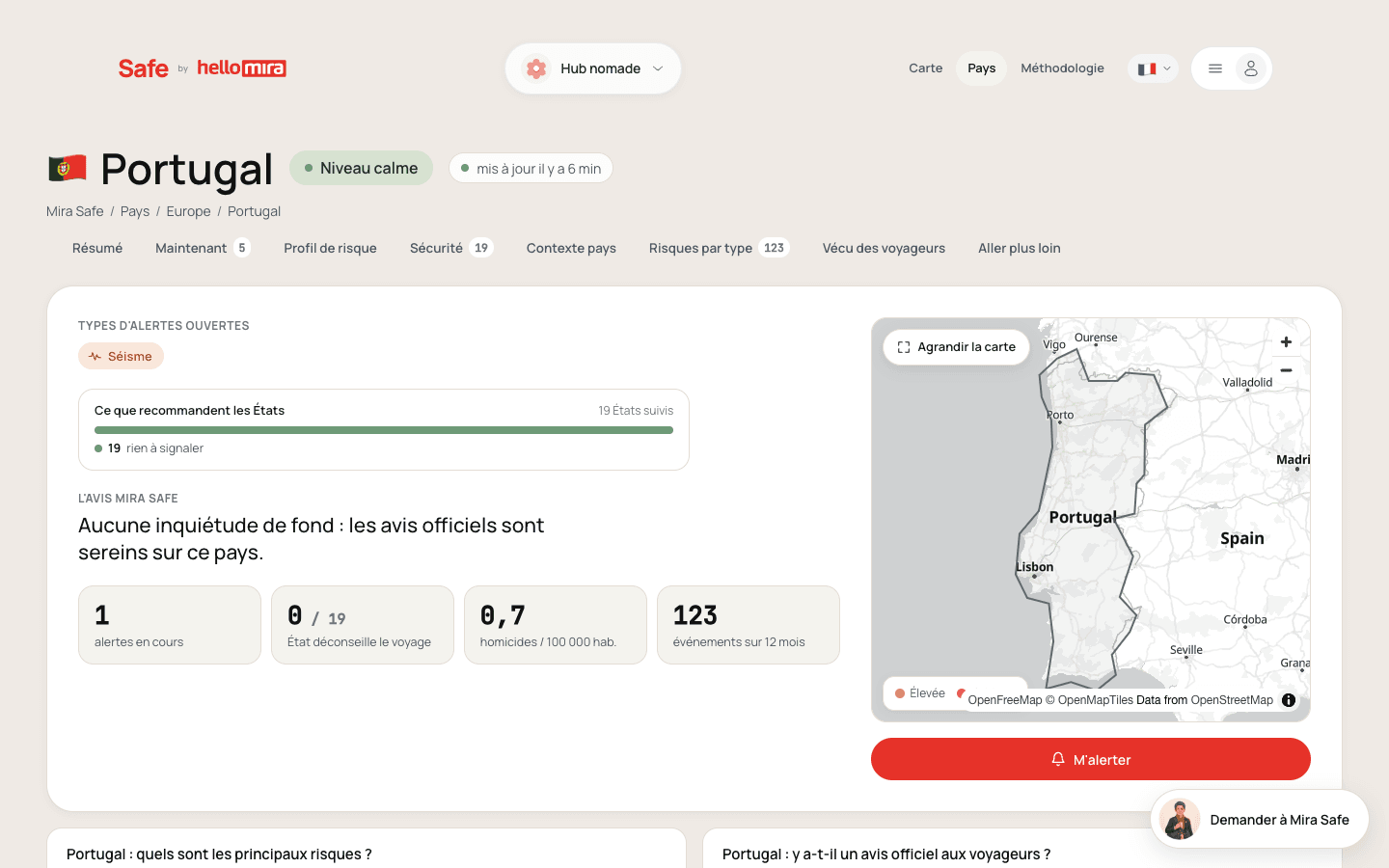1389x868 pixels.
Task: Click the Demander à Mira Safe assistant avatar
Action: pos(1180,820)
